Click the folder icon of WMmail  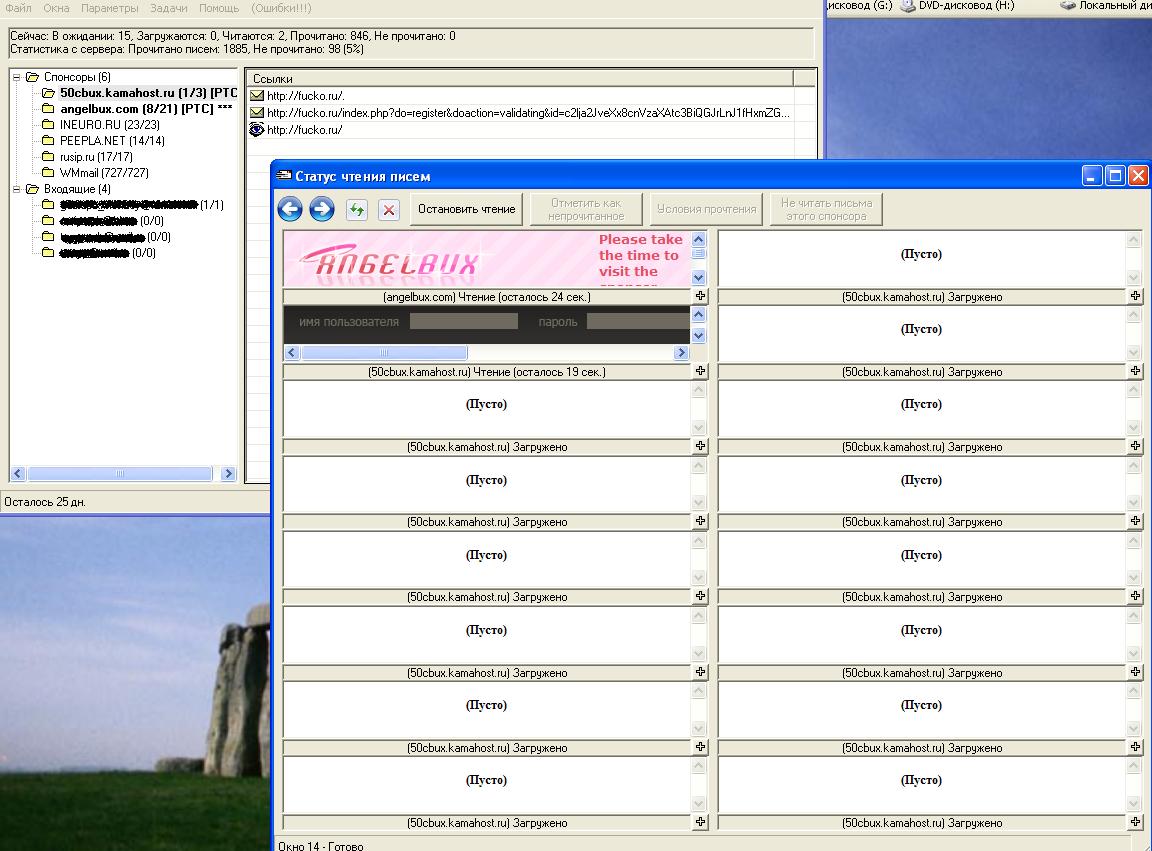(48, 173)
